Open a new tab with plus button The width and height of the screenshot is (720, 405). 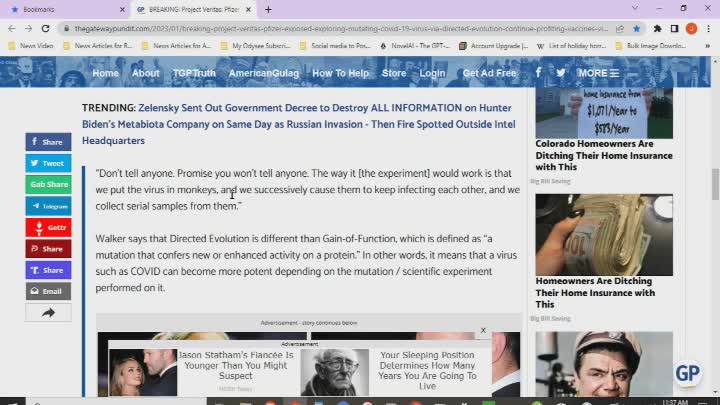268,9
